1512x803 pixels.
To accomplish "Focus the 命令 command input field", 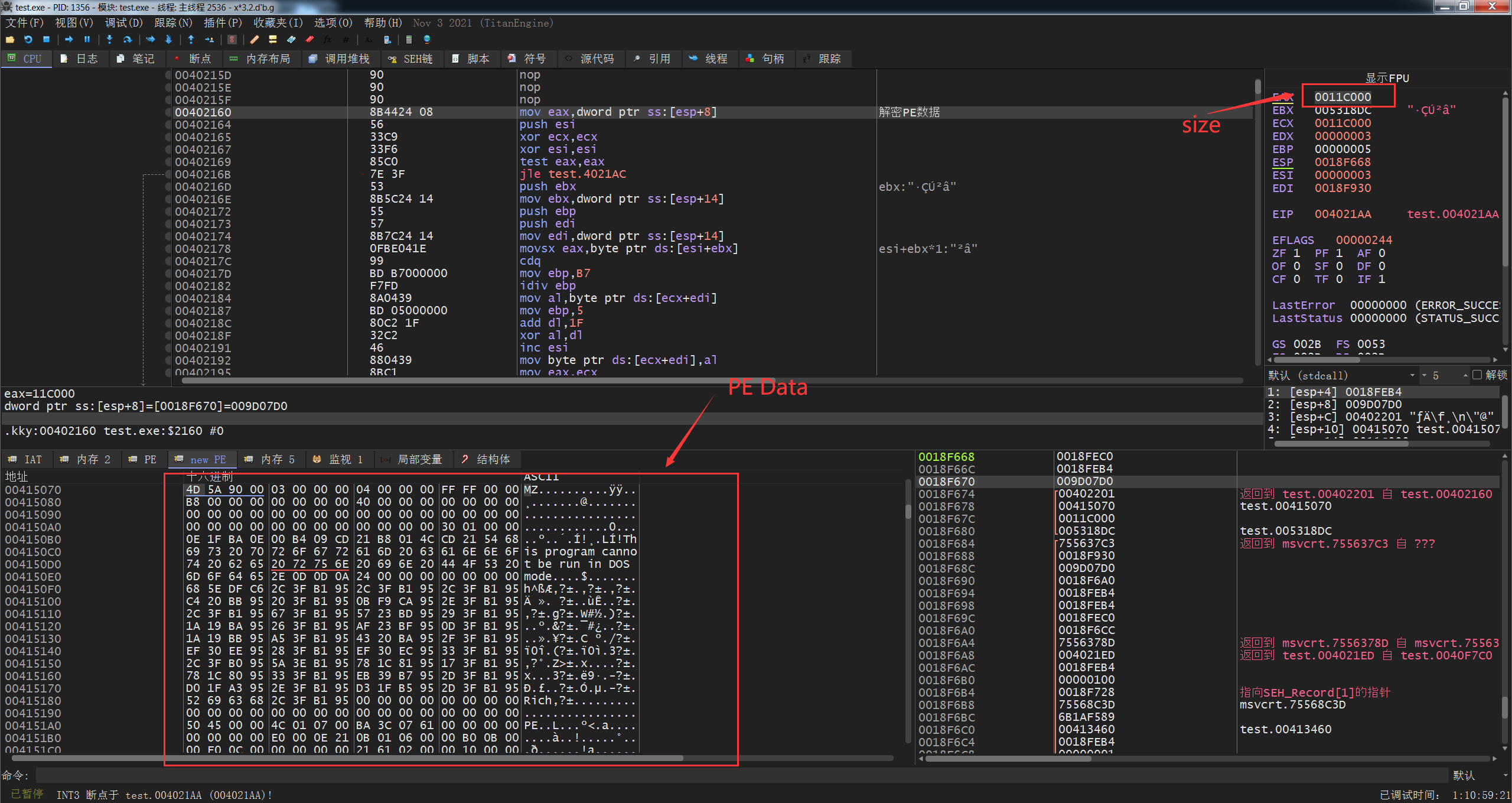I will (743, 775).
